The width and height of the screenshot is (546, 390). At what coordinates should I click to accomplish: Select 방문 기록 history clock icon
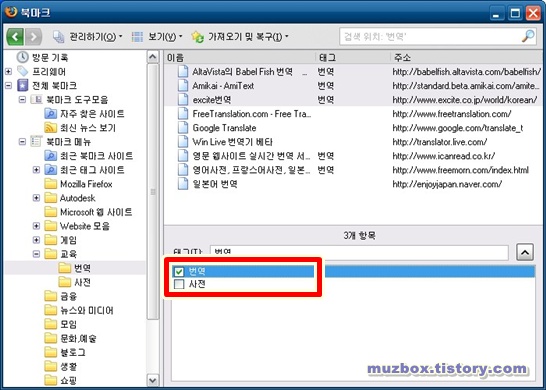[23, 57]
